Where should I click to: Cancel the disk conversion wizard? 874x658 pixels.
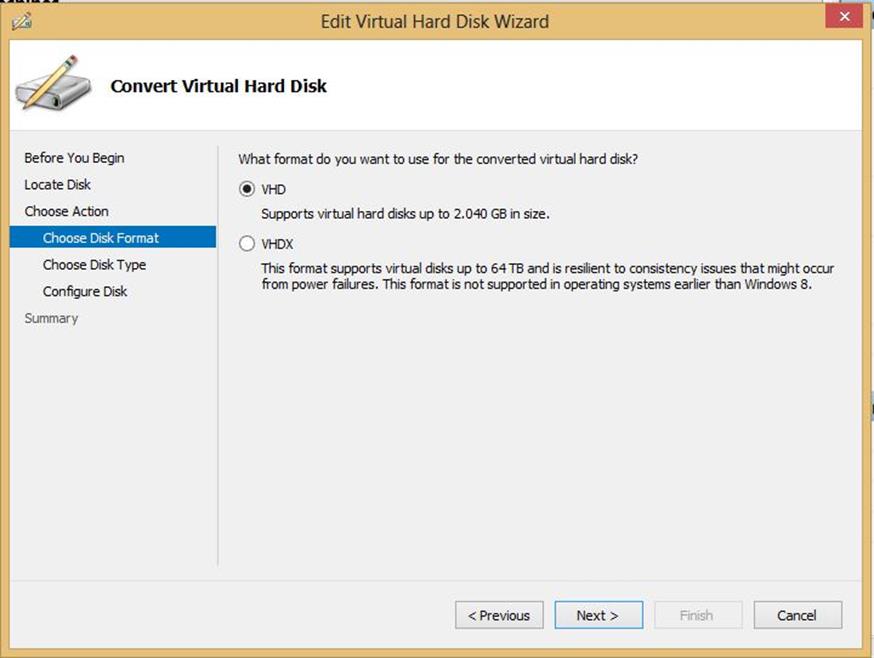pyautogui.click(x=797, y=615)
